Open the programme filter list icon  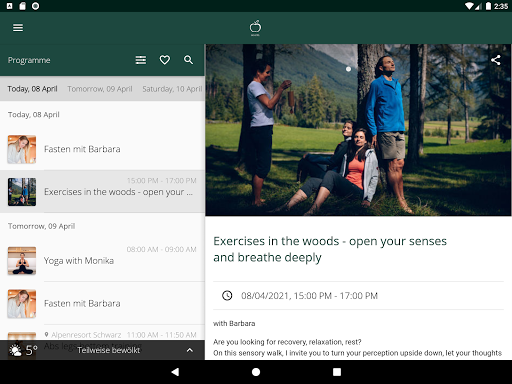(141, 60)
